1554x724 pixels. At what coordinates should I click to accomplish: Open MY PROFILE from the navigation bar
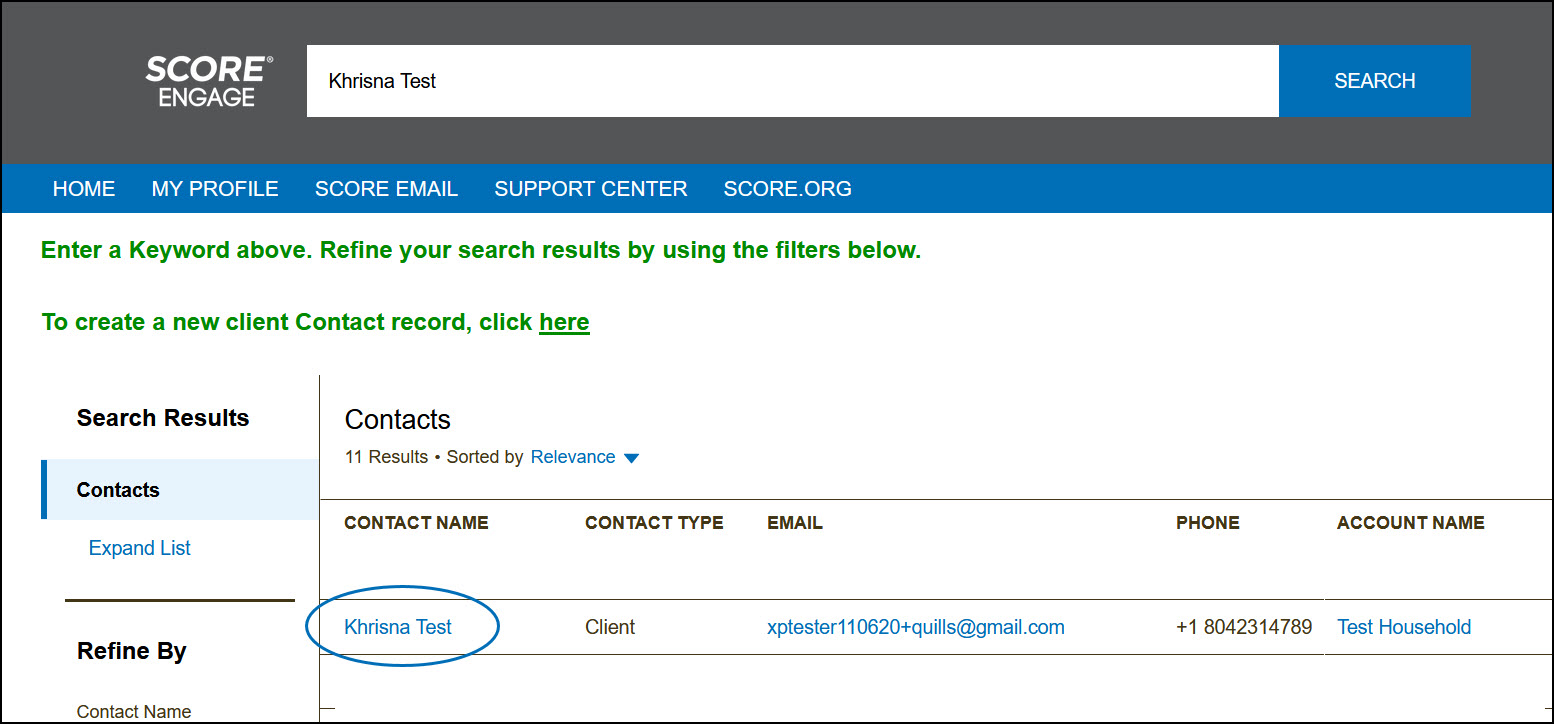[215, 189]
